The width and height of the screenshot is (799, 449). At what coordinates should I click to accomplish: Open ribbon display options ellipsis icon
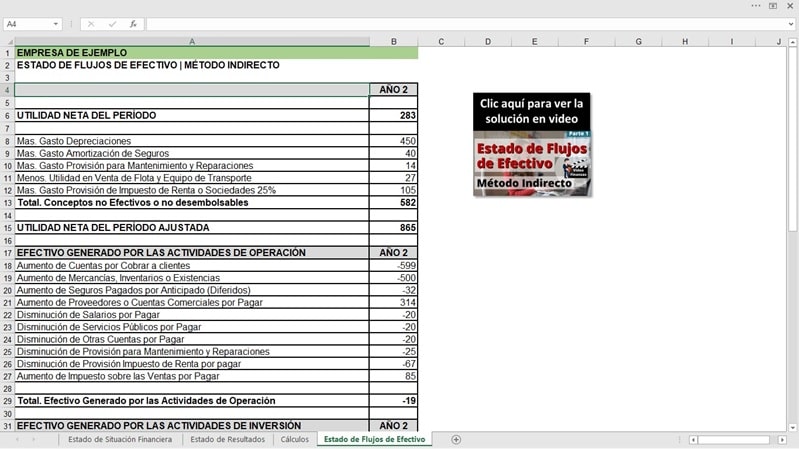754,6
